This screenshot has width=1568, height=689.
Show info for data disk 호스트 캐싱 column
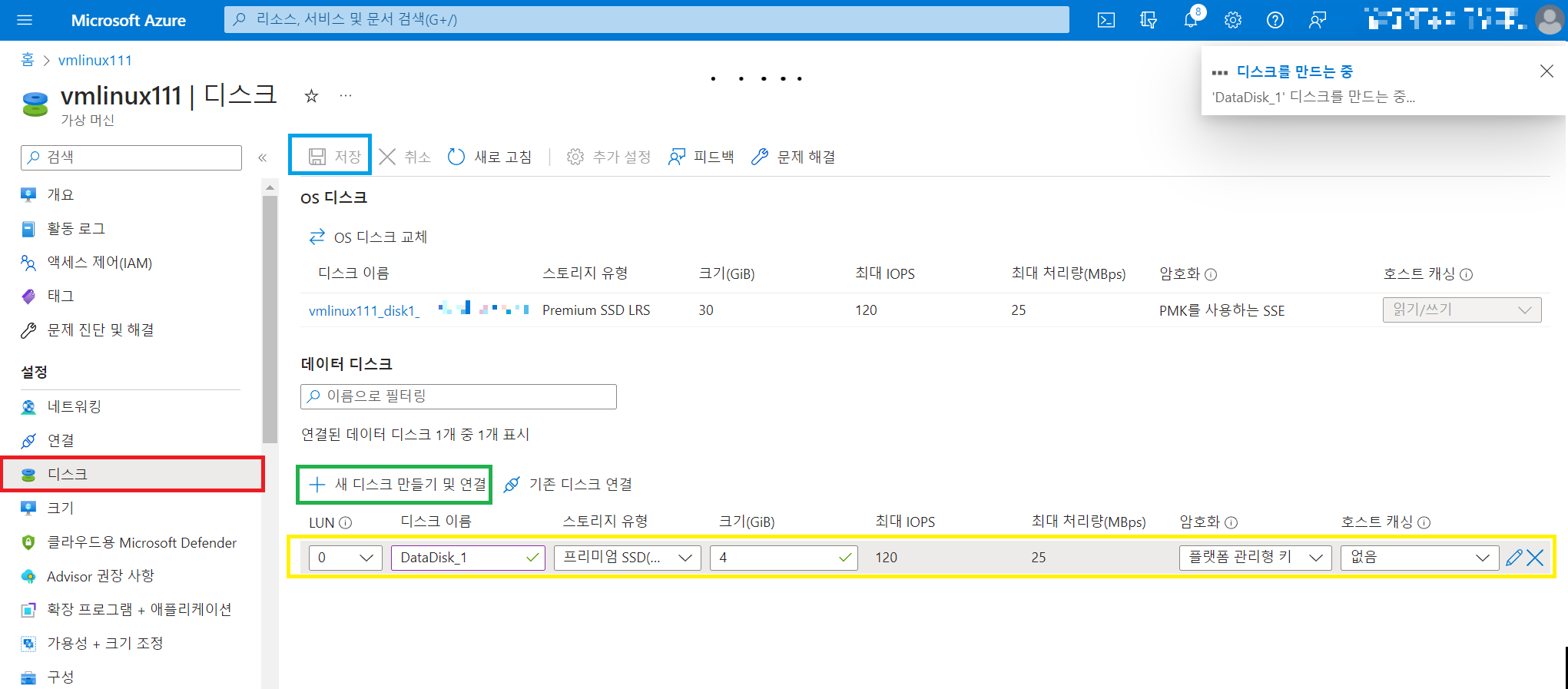1424,523
